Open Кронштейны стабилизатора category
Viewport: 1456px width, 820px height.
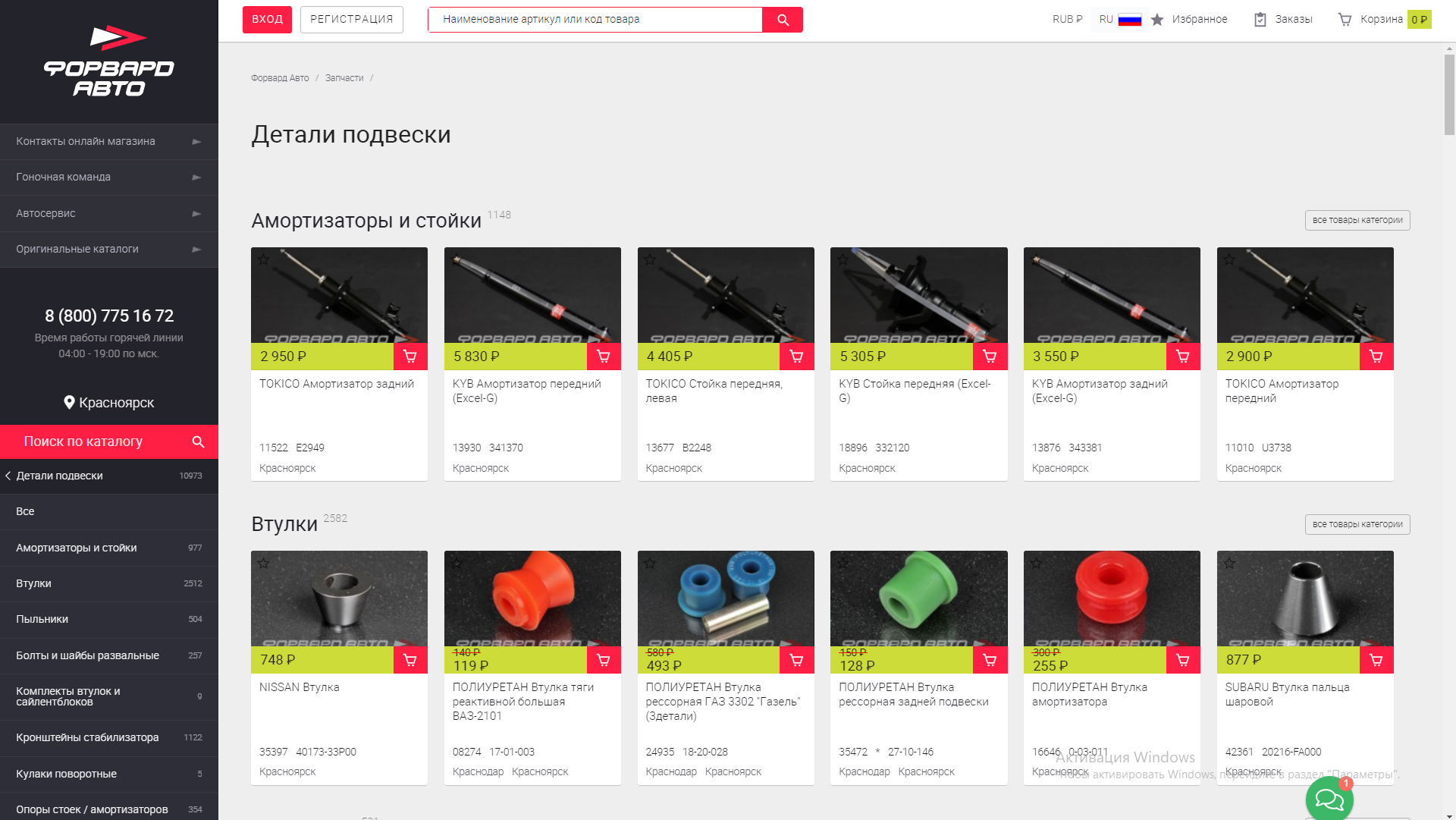click(109, 738)
